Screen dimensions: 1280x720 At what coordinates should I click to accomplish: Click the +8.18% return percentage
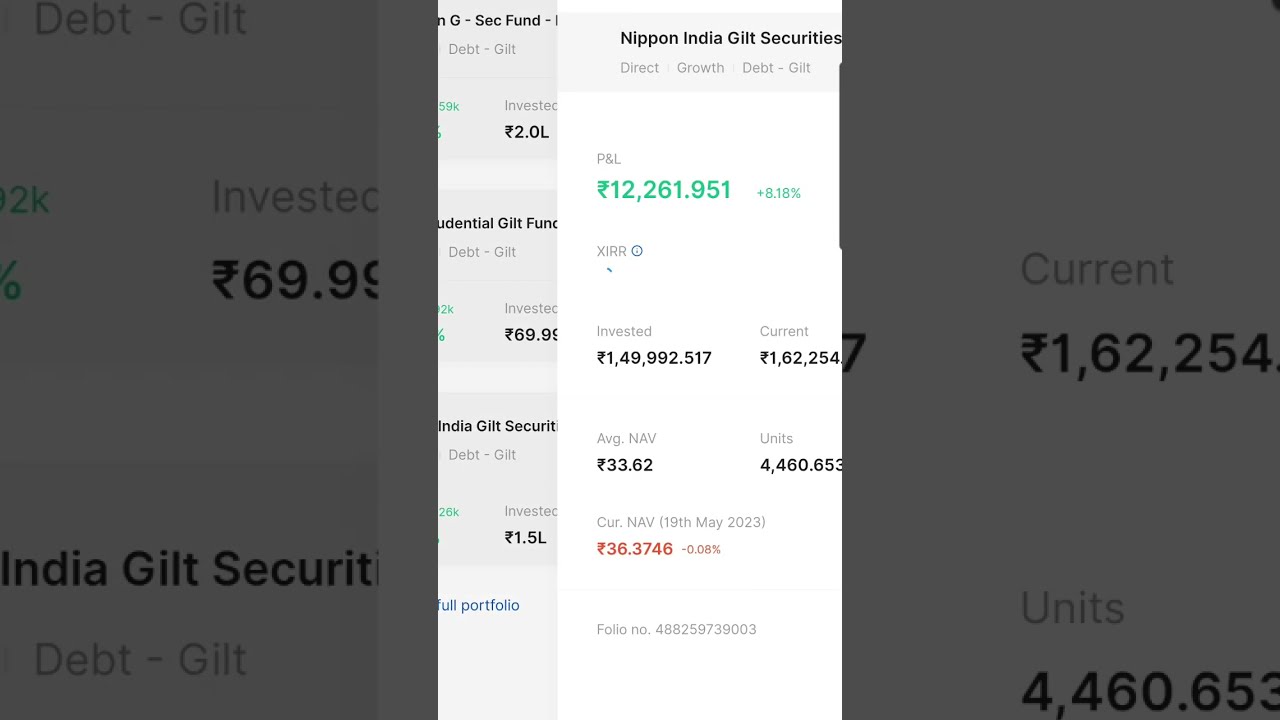778,193
